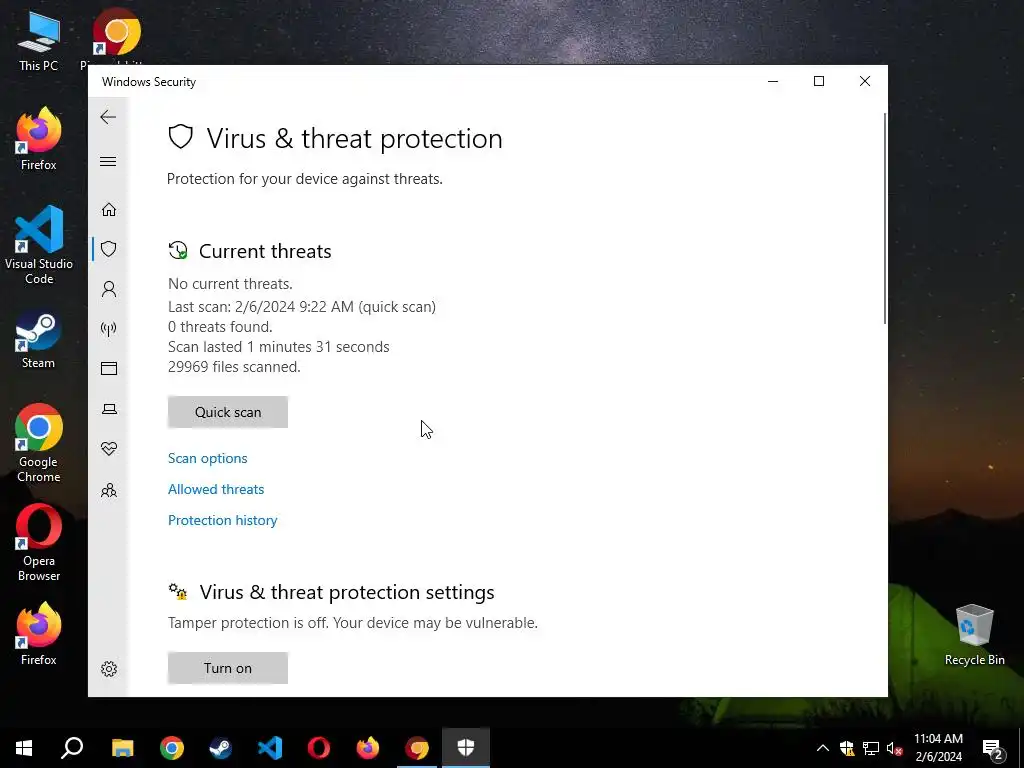Turn on tamper protection button

click(228, 668)
